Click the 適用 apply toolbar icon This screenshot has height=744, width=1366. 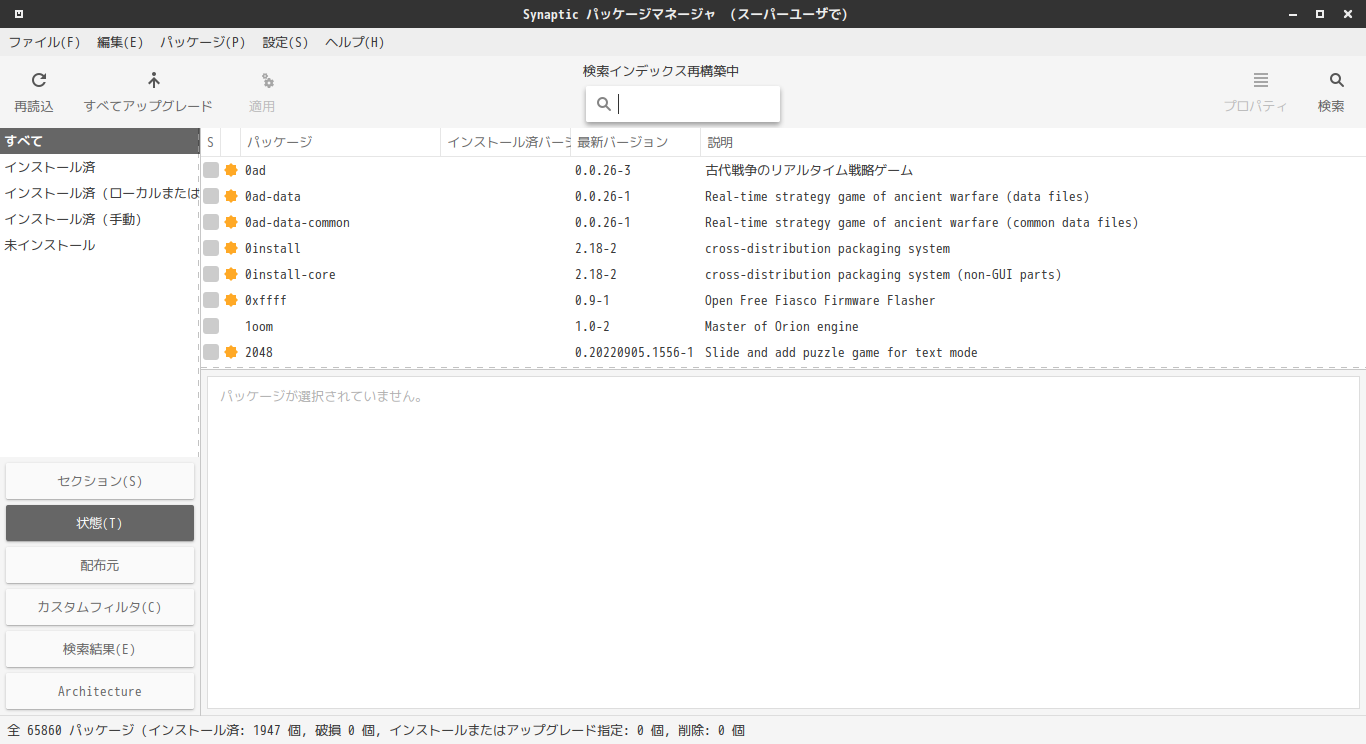pyautogui.click(x=267, y=81)
